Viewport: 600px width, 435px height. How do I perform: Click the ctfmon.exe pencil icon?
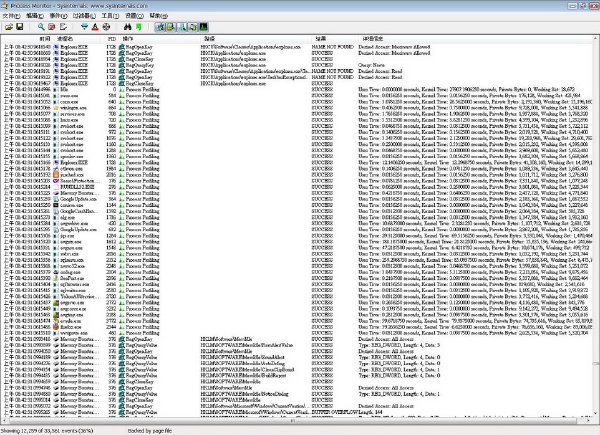[56, 169]
